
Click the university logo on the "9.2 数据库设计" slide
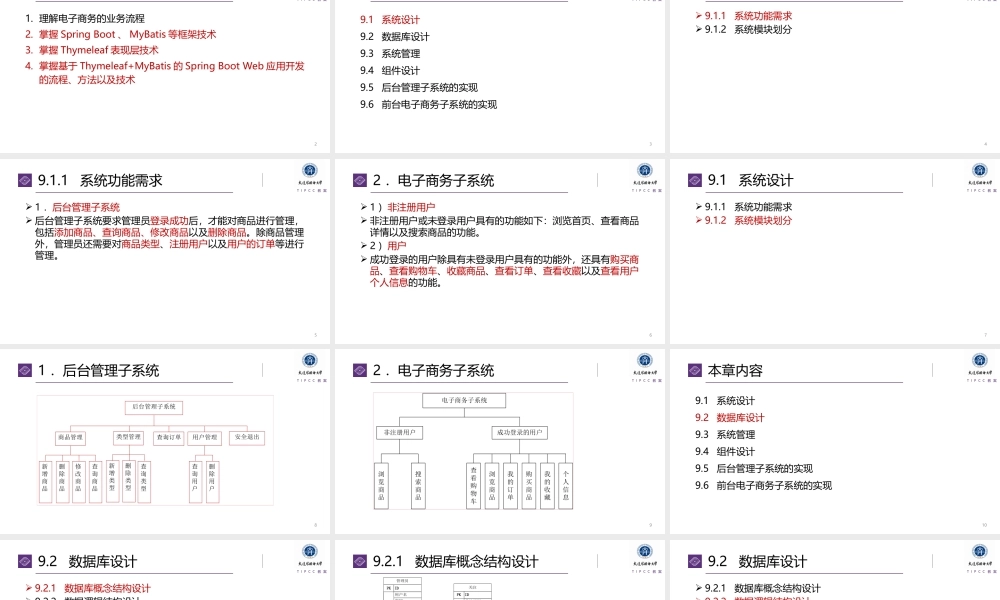point(308,553)
